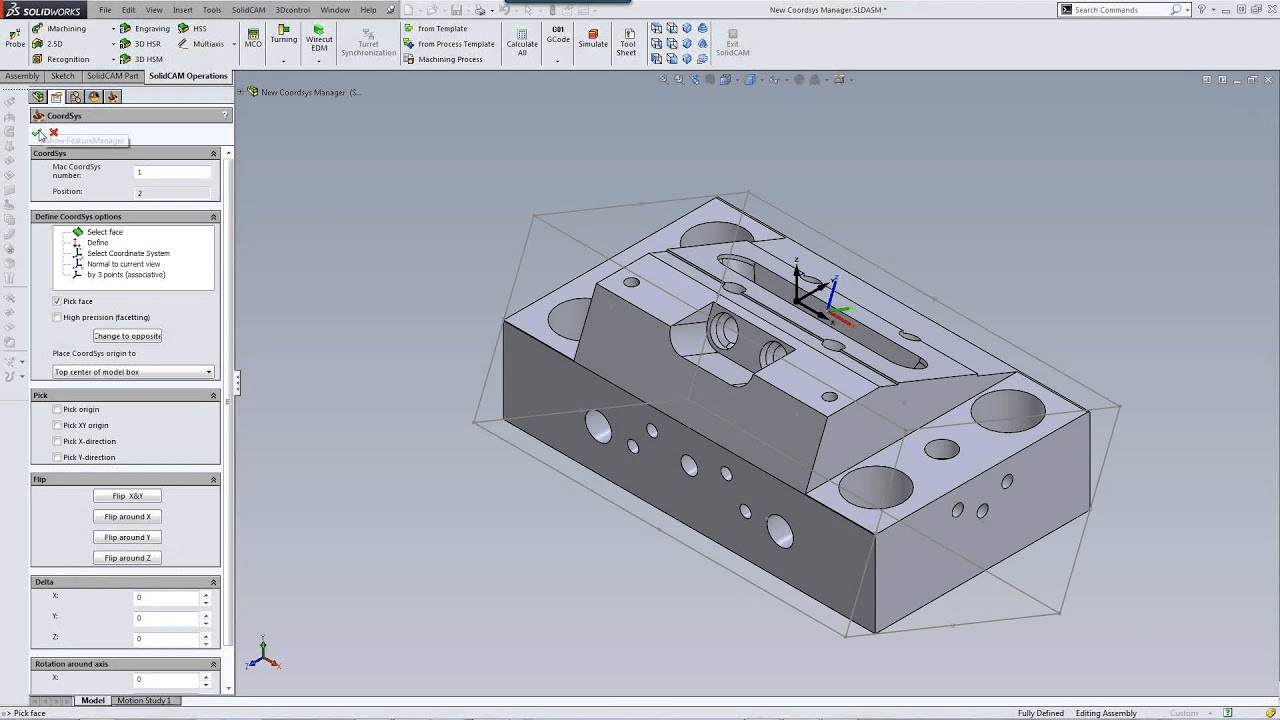Increment the Delta Y stepper
This screenshot has width=1280, height=720.
point(206,614)
